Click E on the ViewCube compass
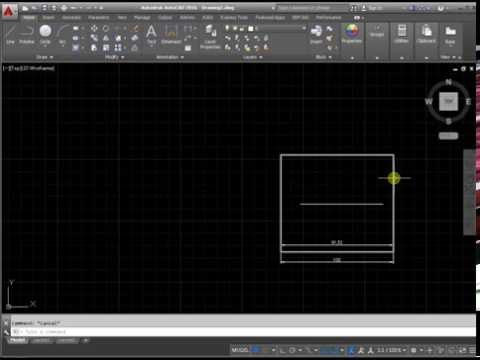480x360 pixels. [468, 102]
